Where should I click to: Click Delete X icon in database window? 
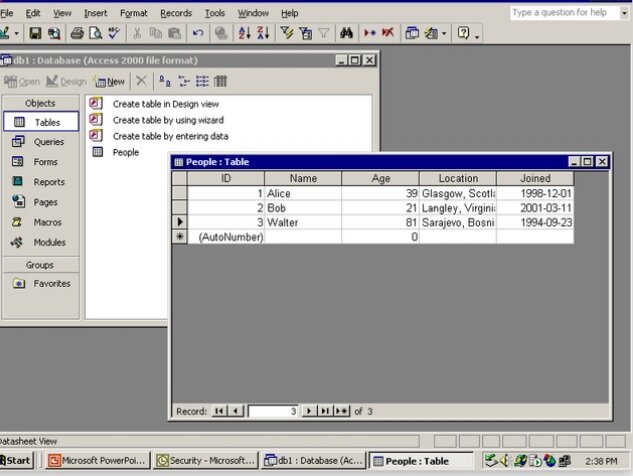pos(141,81)
